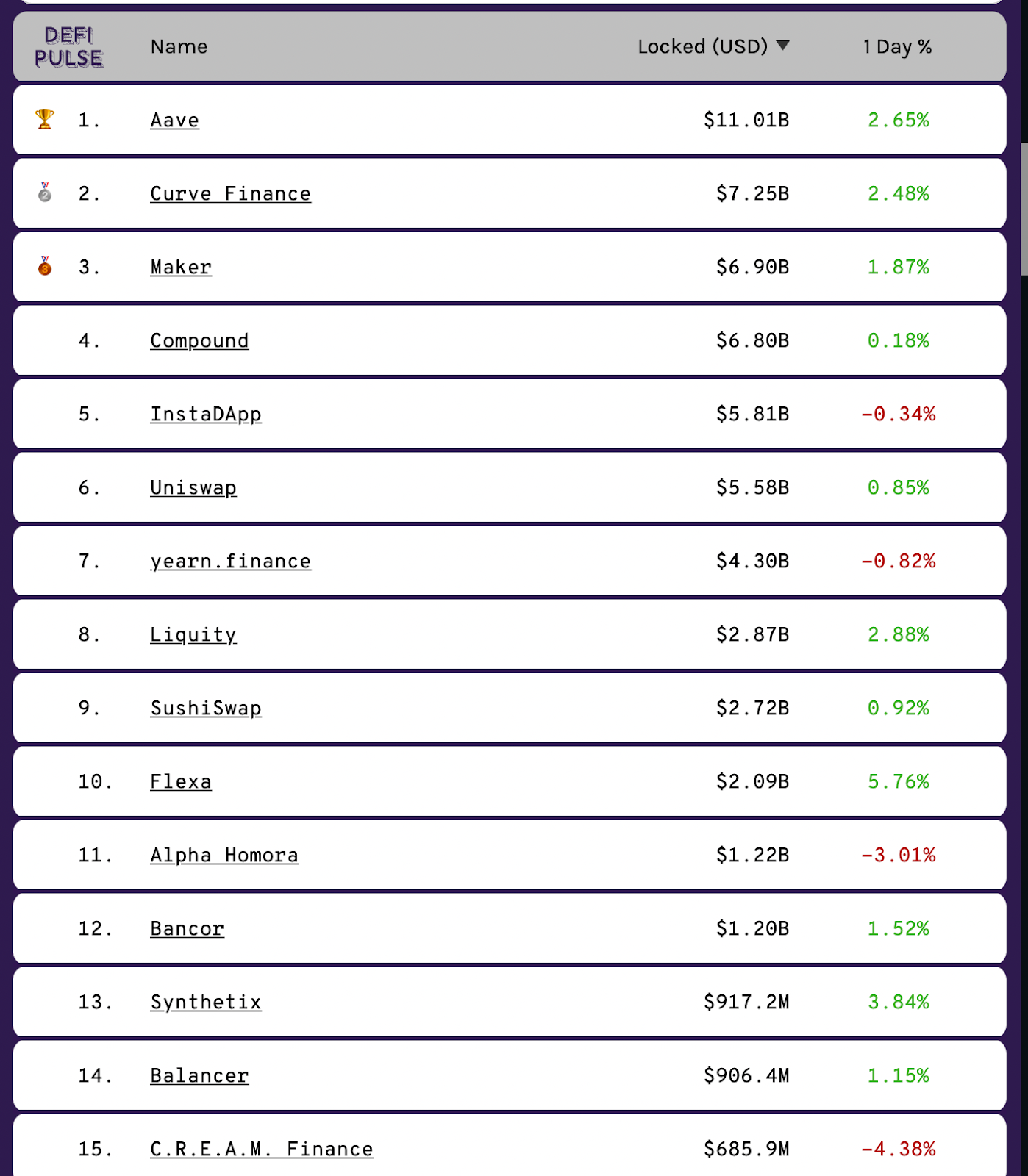Click the DeFi Pulse logo

coord(69,47)
